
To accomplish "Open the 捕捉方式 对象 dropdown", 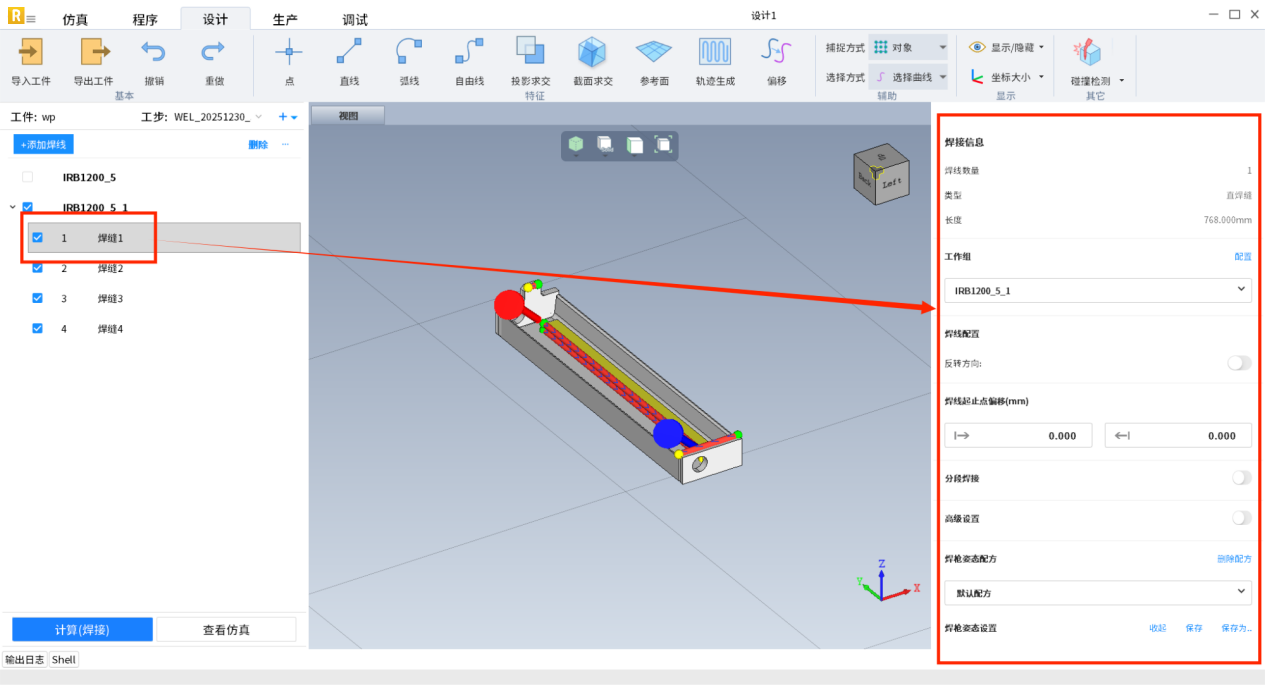I will (908, 47).
